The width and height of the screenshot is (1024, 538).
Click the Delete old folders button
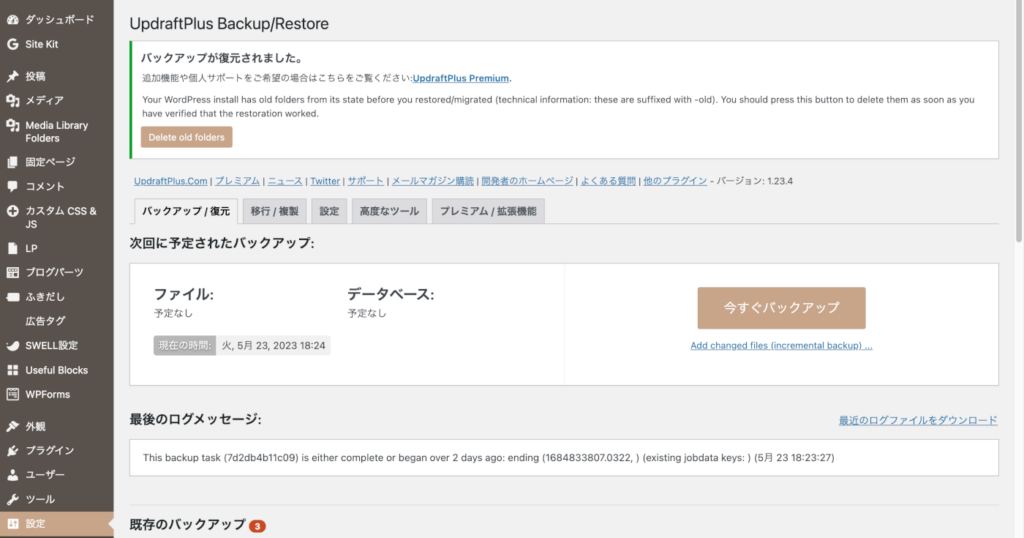(x=187, y=137)
